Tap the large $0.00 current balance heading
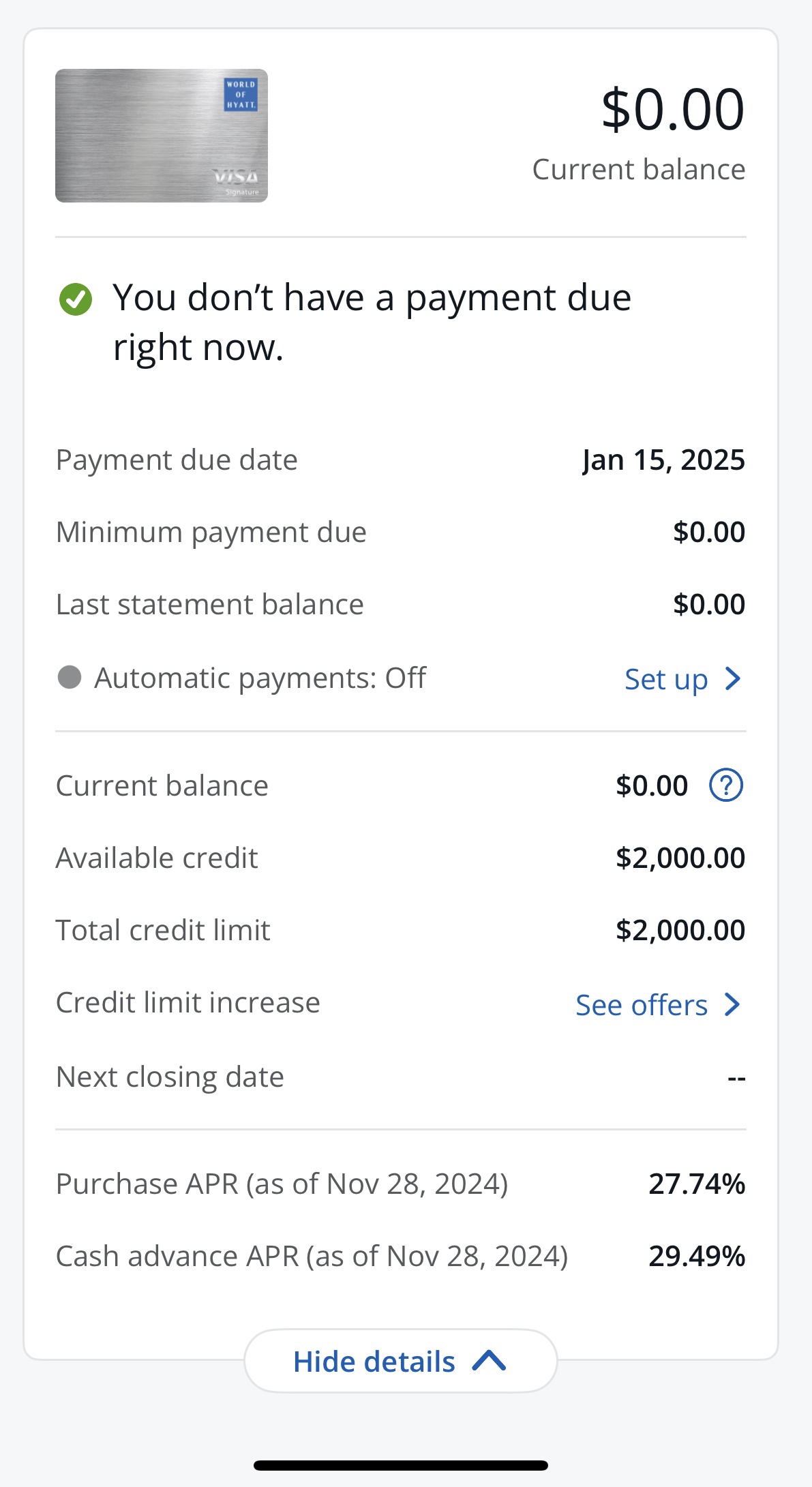Screen dimensions: 812x1487 673,109
